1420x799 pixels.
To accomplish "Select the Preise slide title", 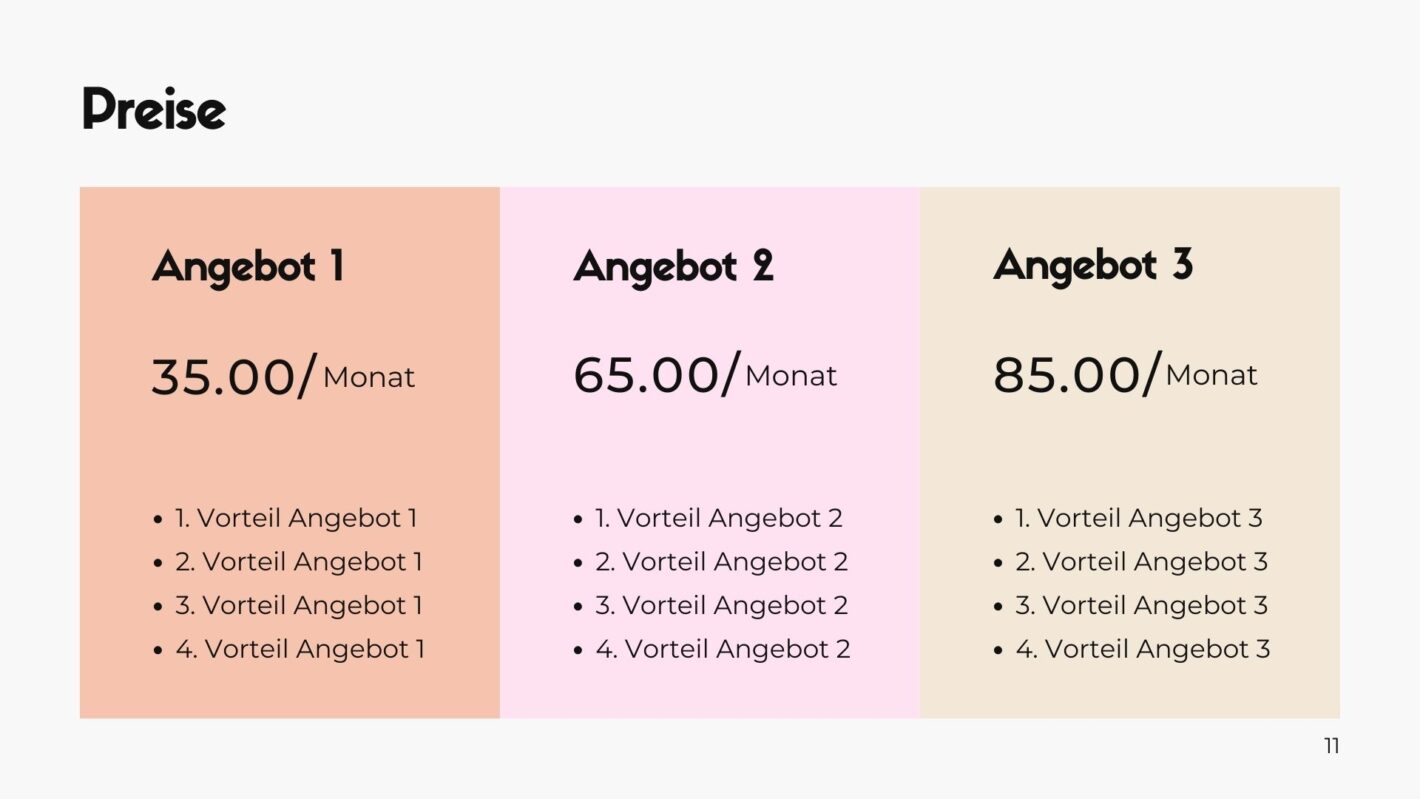I will pos(153,109).
